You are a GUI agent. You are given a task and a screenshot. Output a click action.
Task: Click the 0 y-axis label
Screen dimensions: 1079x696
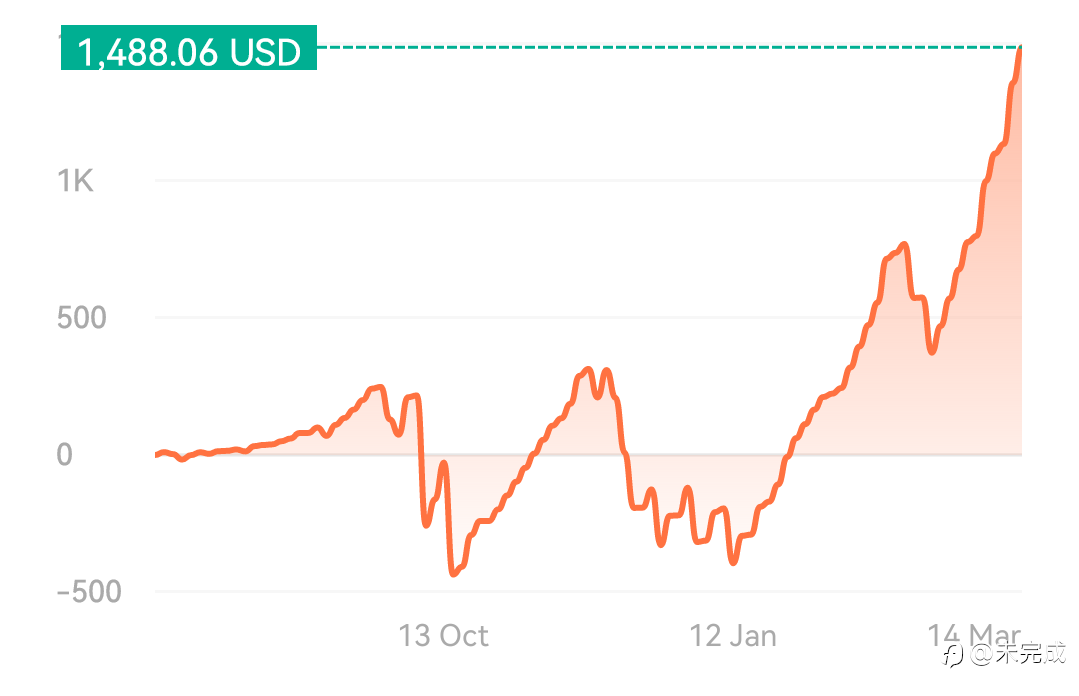point(64,455)
